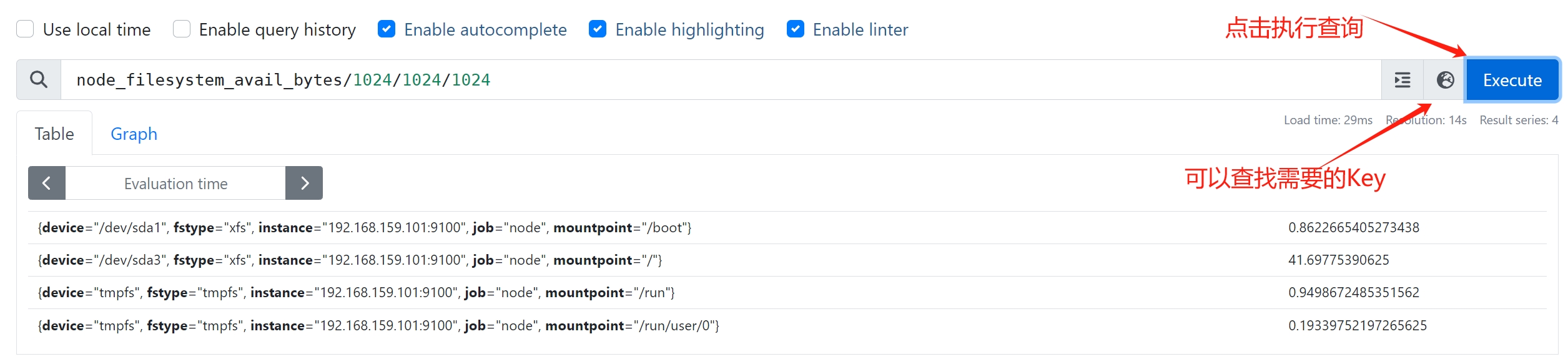Go to previous evaluation time

coord(47,183)
